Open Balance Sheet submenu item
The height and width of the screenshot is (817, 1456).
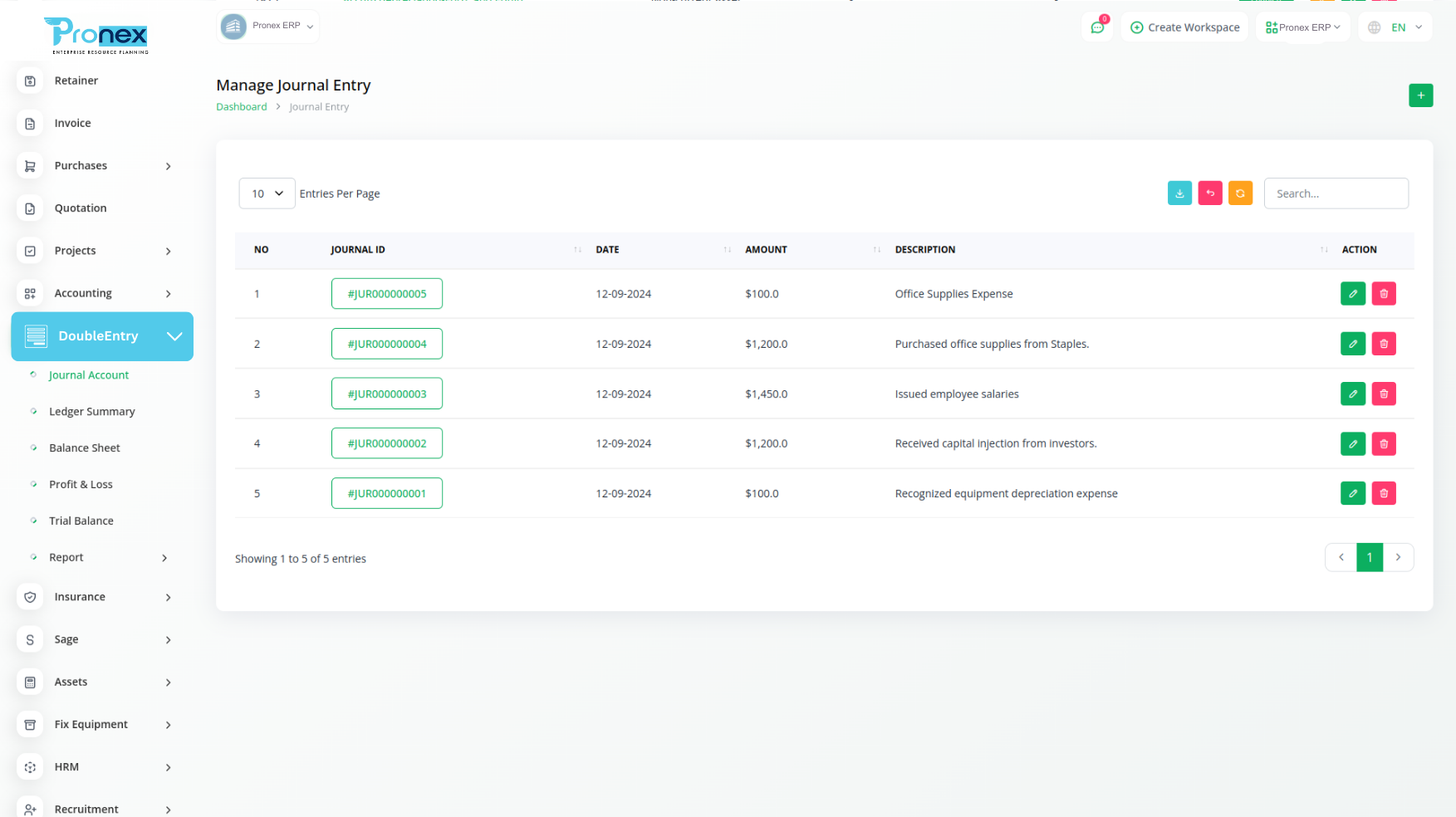[85, 448]
